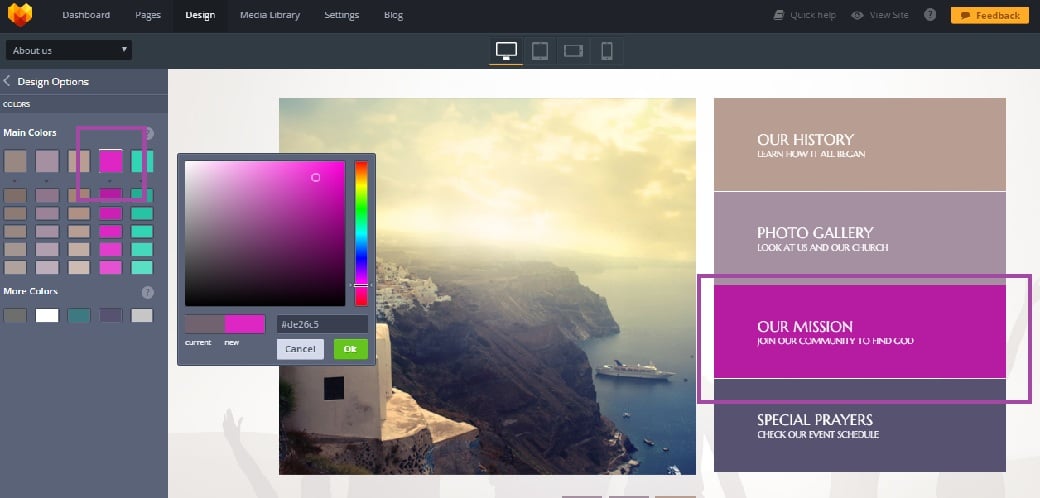
Task: Go back using Design Options arrow
Action: coord(8,82)
